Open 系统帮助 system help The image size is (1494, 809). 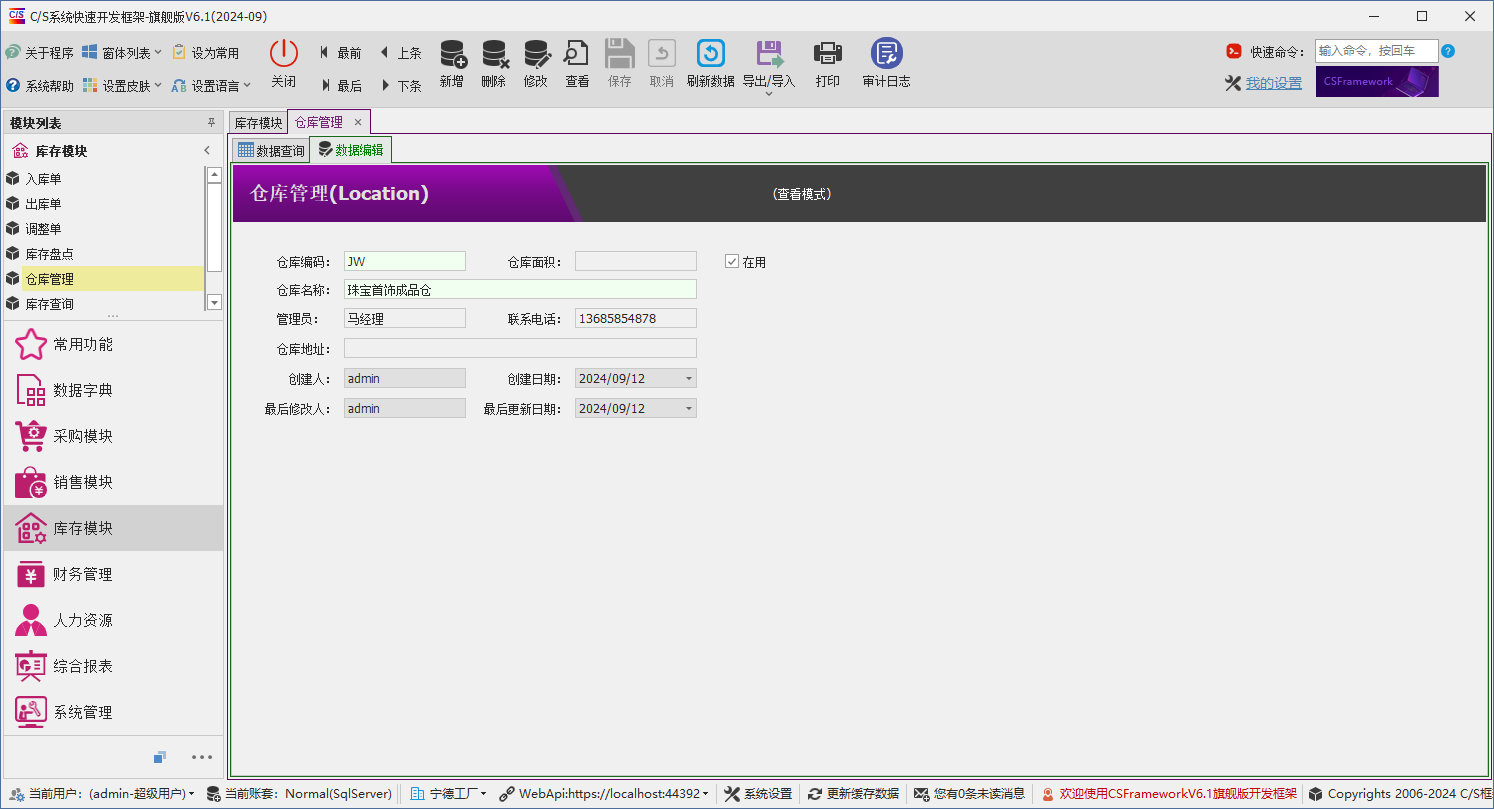coord(39,86)
